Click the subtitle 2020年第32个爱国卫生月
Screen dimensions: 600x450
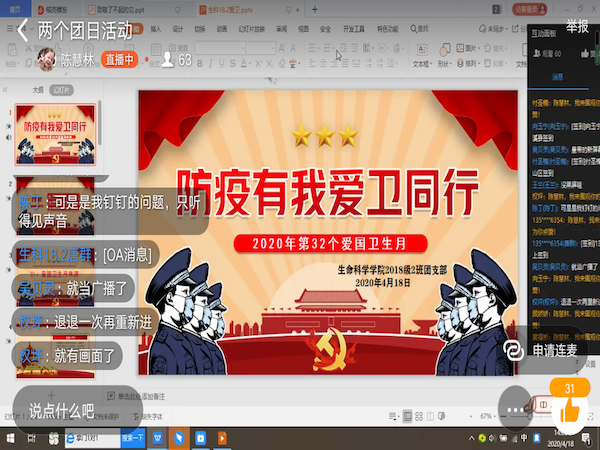click(331, 244)
